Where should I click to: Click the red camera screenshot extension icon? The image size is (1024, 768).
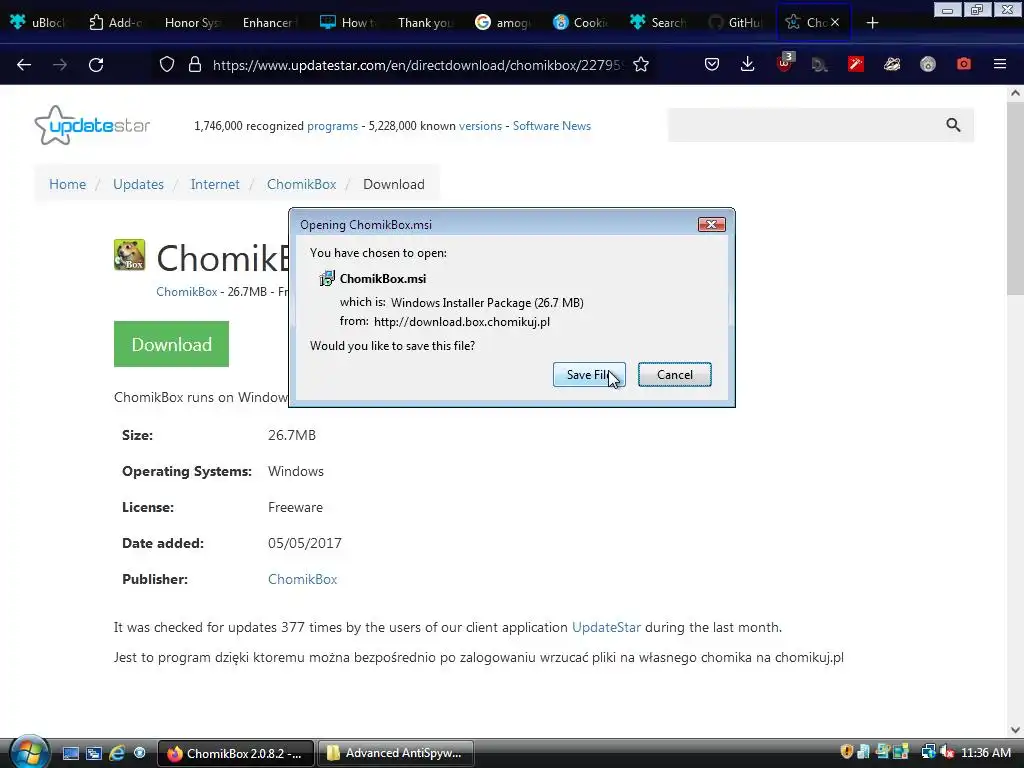click(x=963, y=64)
